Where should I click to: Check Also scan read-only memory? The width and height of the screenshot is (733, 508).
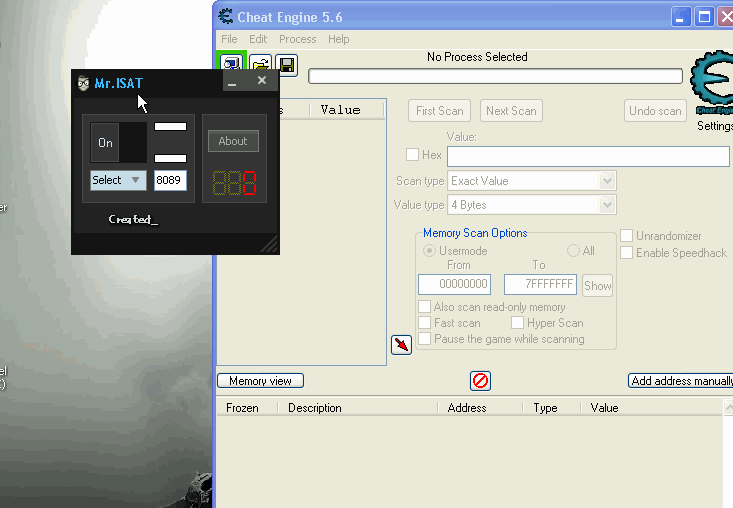[424, 307]
